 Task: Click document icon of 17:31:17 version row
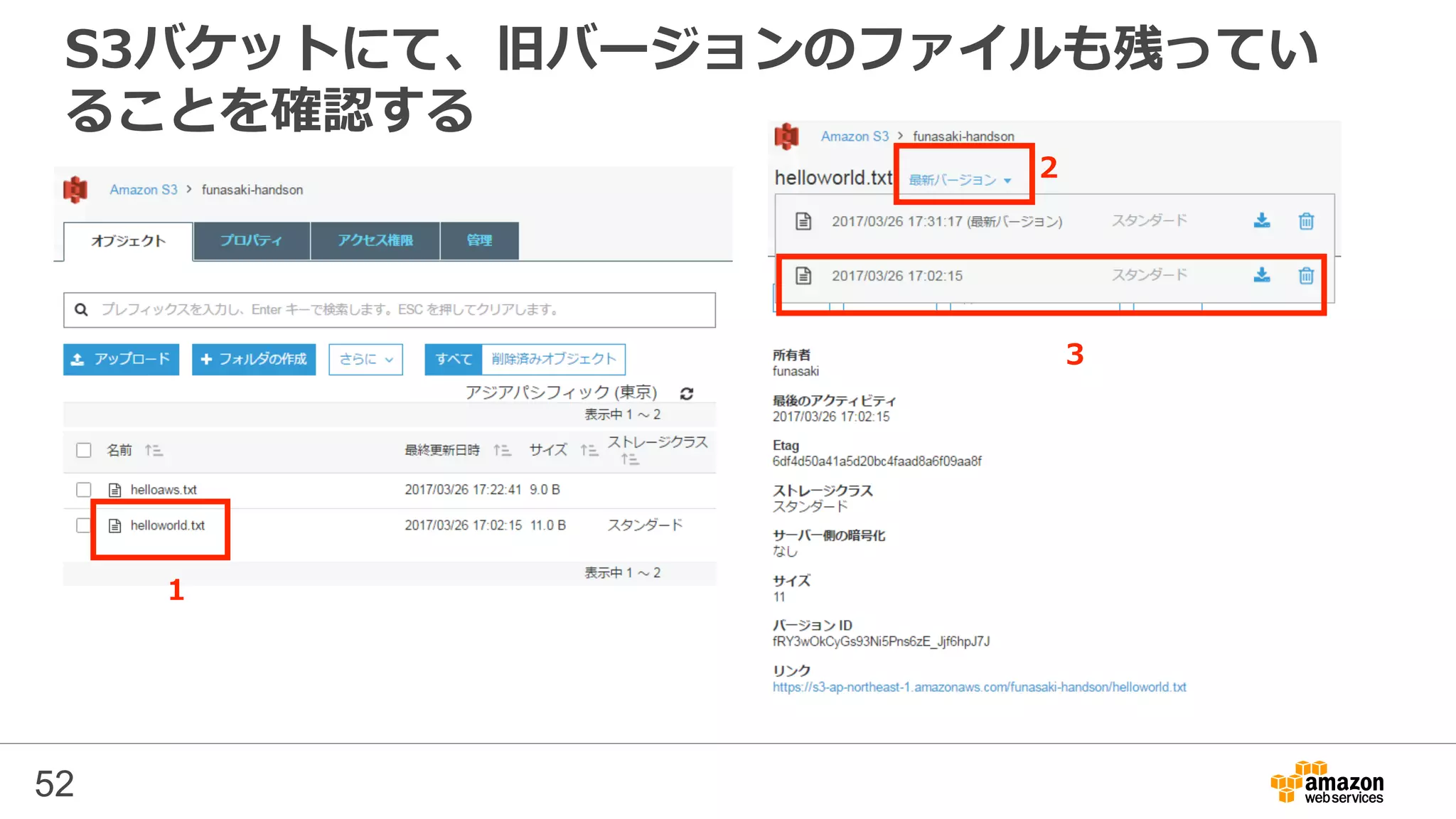[803, 221]
